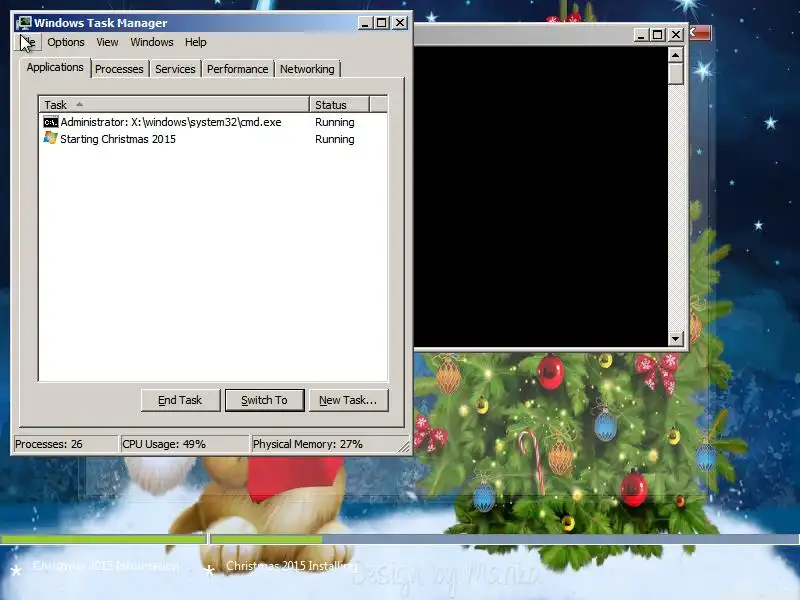
Task: Click the Windows flag icon beside Starting Christmas 2015
Action: pyautogui.click(x=51, y=138)
